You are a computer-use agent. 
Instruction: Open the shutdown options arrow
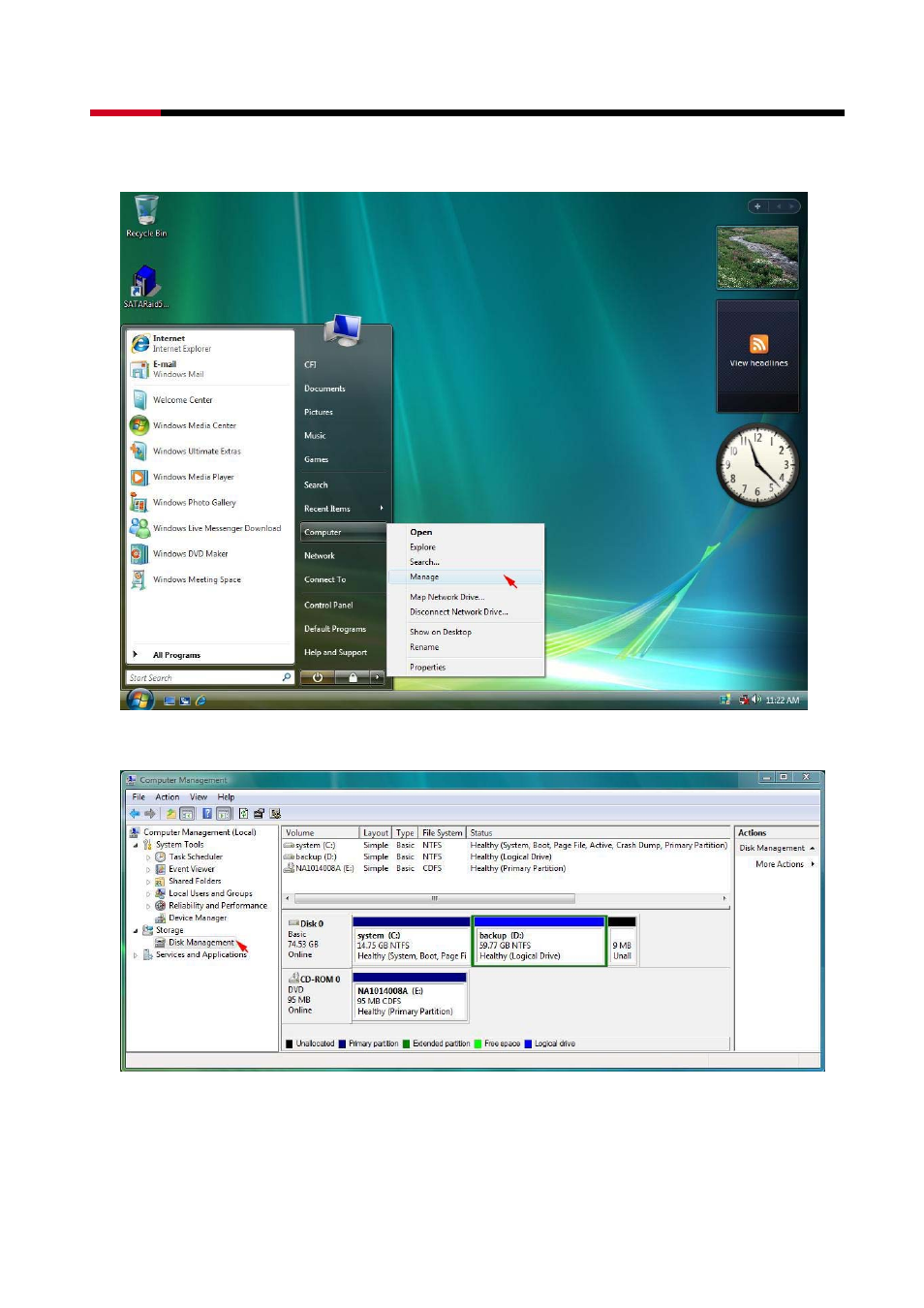pyautogui.click(x=377, y=677)
